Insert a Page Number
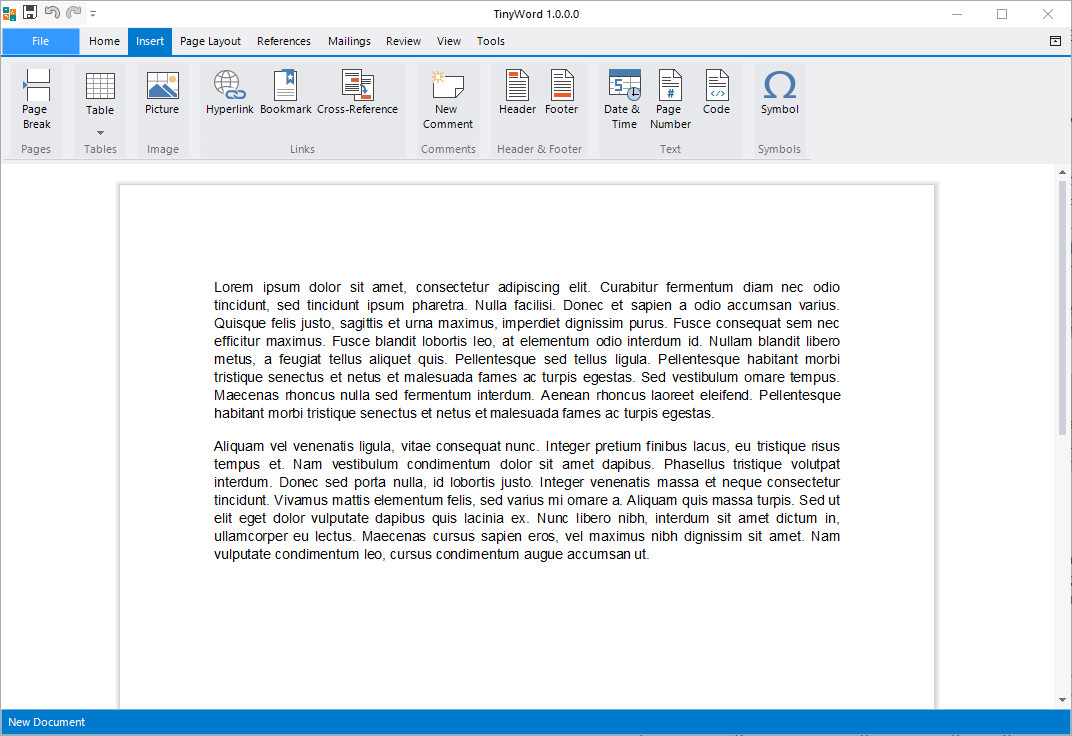The width and height of the screenshot is (1072, 736). coord(670,100)
